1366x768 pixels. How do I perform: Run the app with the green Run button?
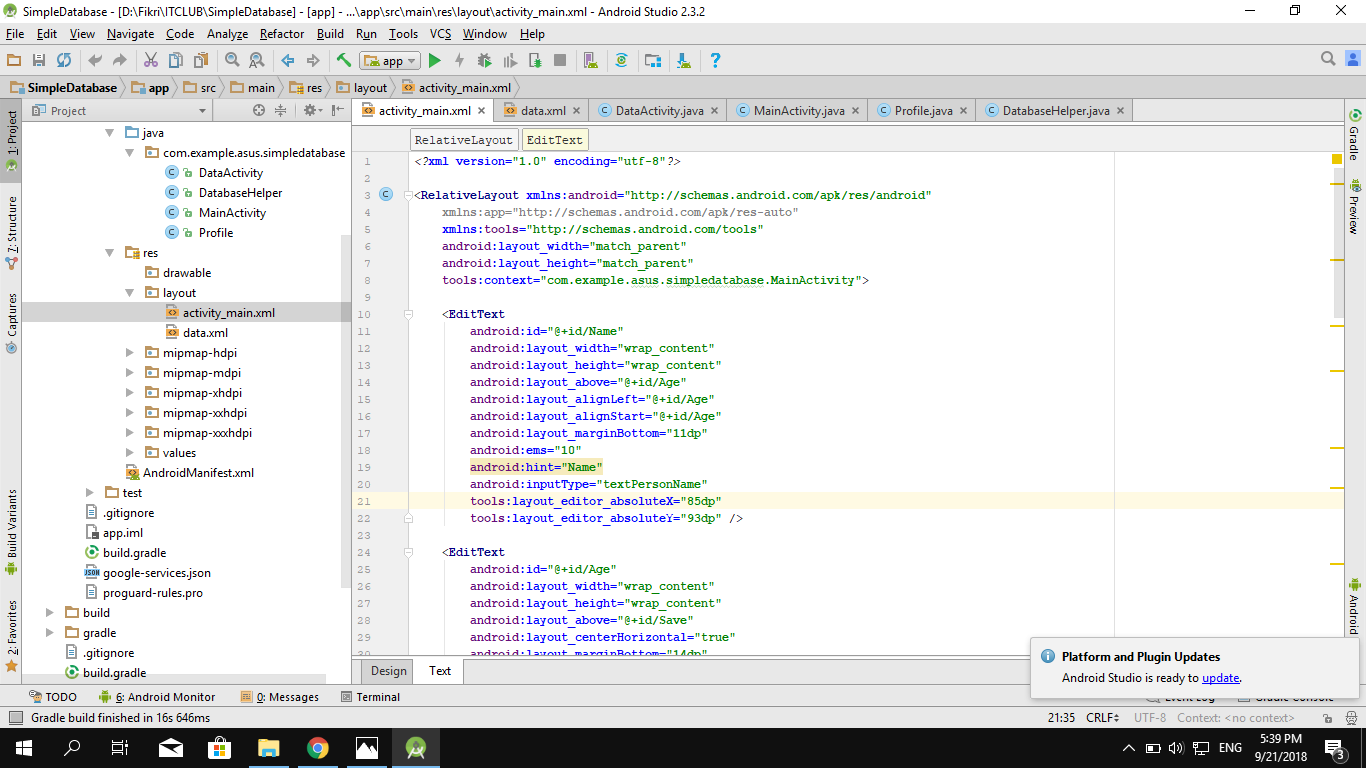pyautogui.click(x=434, y=60)
